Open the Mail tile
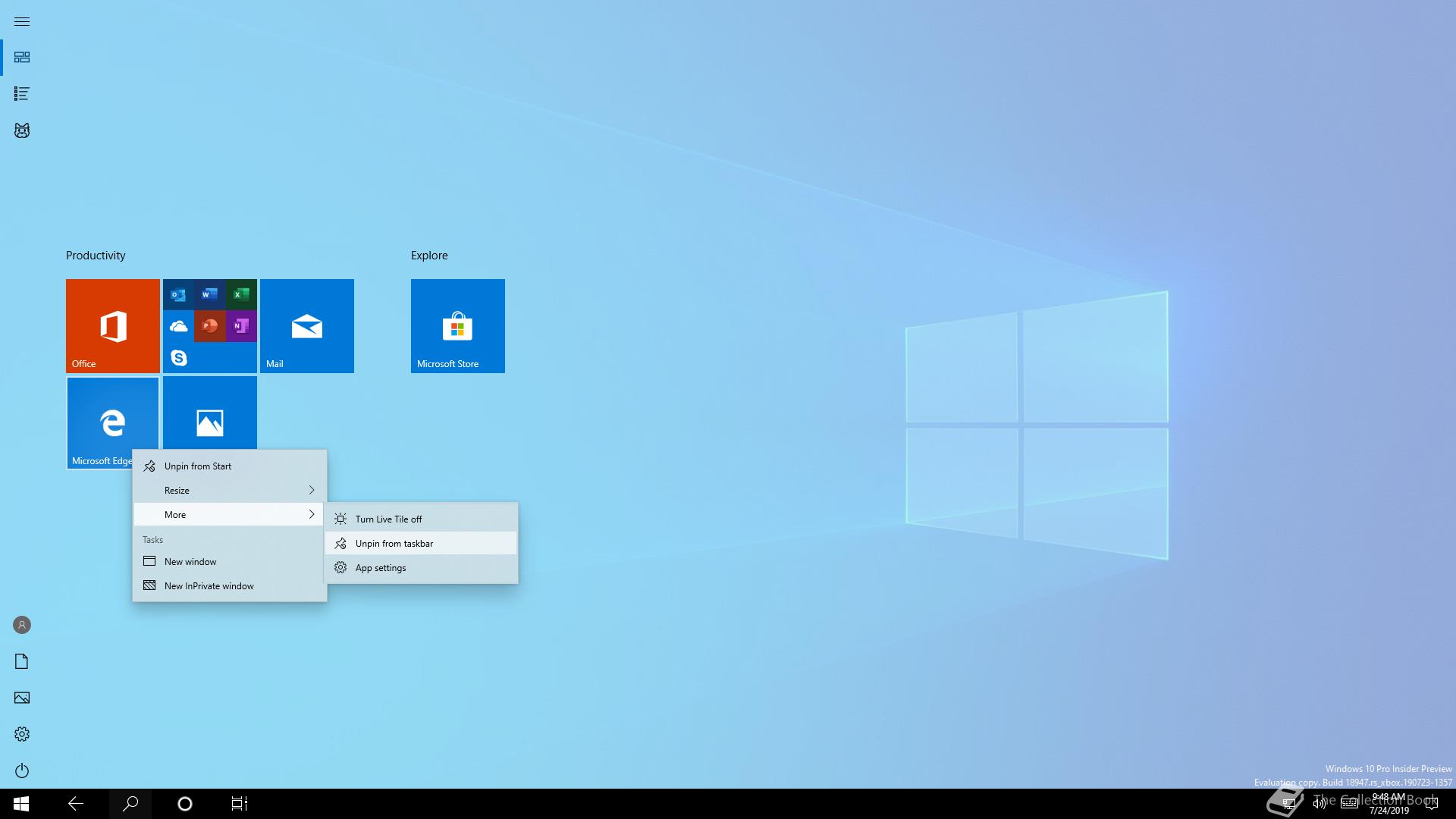Viewport: 1456px width, 819px height. (x=307, y=326)
